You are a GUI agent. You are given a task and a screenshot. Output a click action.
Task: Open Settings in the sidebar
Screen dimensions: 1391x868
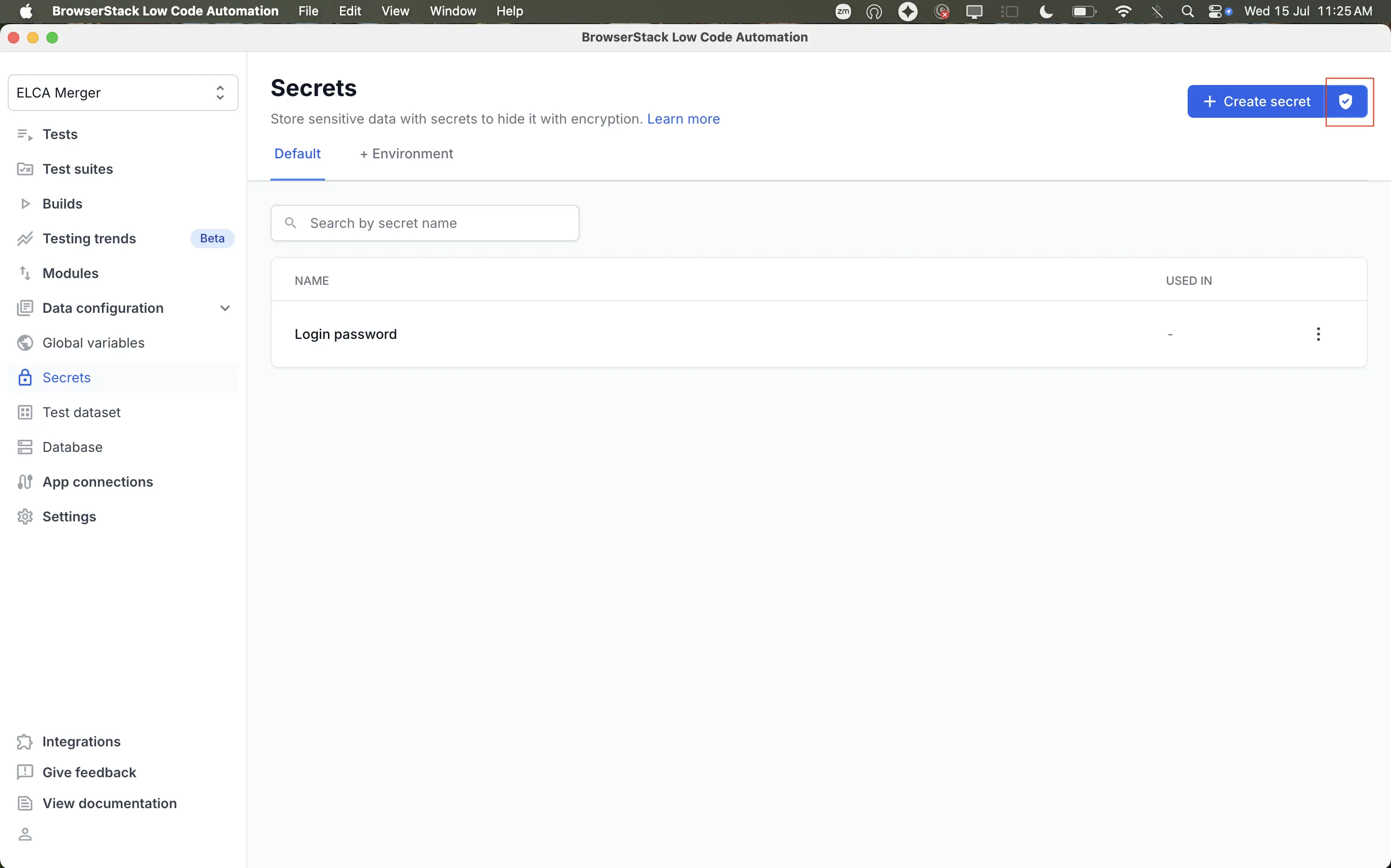point(69,517)
